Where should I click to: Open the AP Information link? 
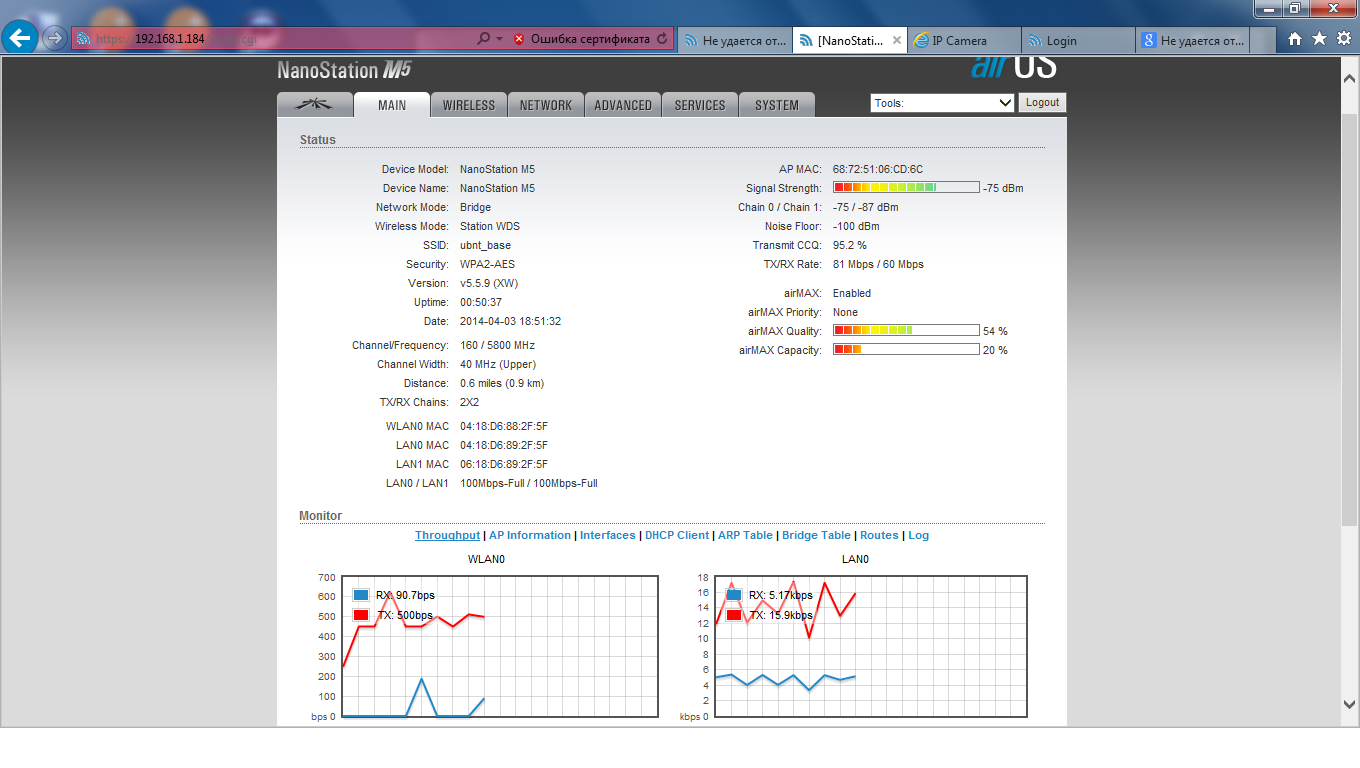pos(530,535)
